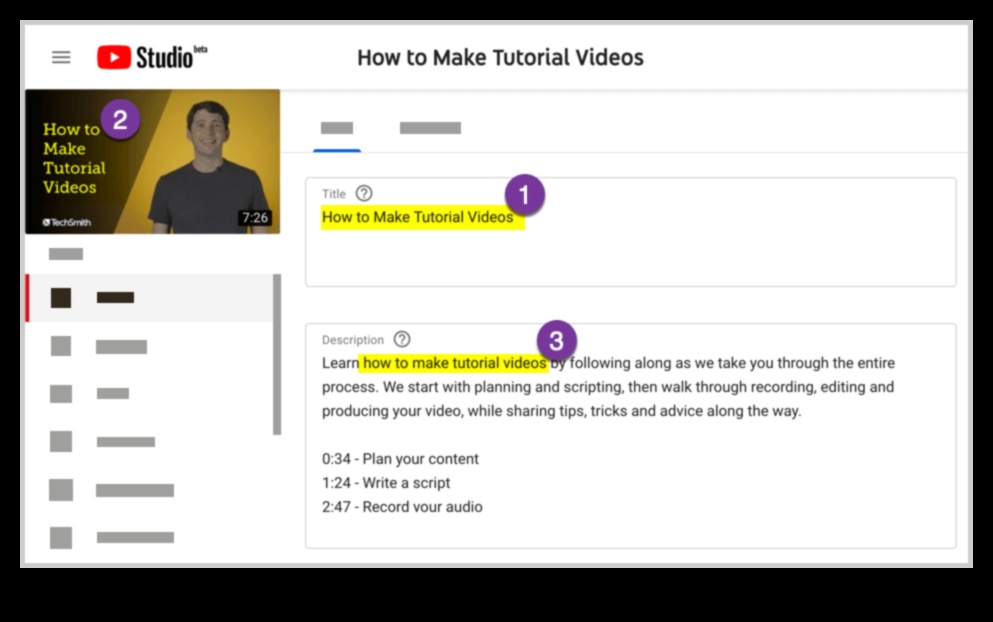Click the 2:47 Record your audio timestamp
The height and width of the screenshot is (622, 993).
coord(402,507)
